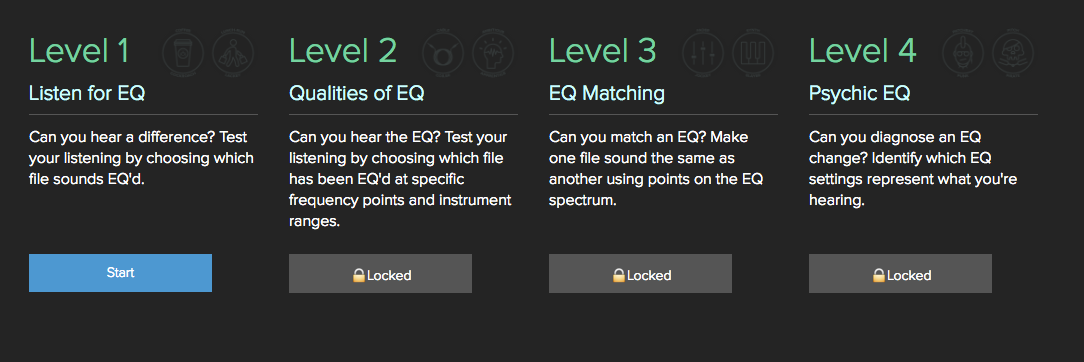1084x362 pixels.
Task: Click the mixer faders badge icon for Level 3
Action: tap(703, 52)
